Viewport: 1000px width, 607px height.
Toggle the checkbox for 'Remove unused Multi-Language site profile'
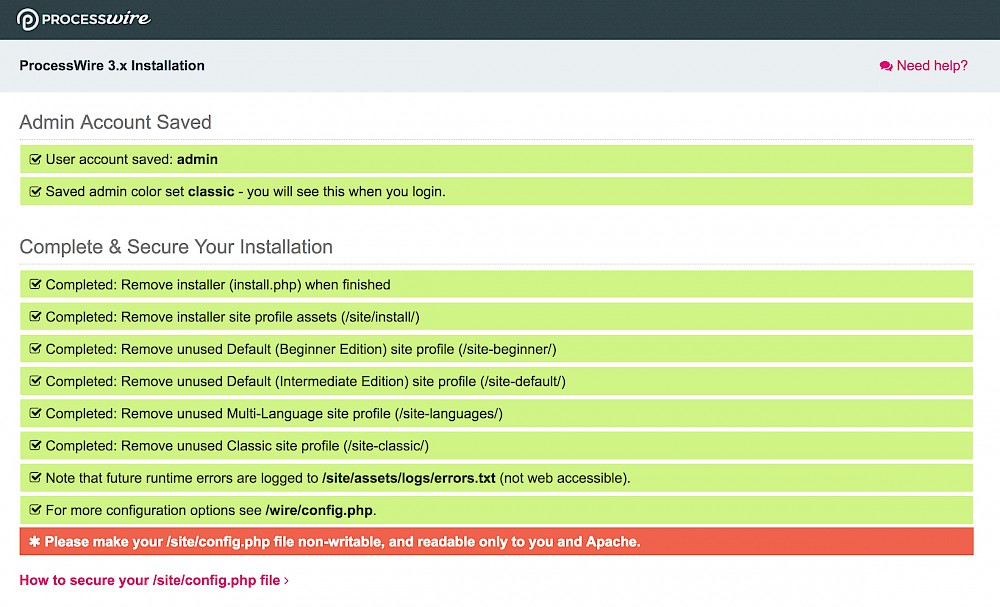click(x=35, y=413)
